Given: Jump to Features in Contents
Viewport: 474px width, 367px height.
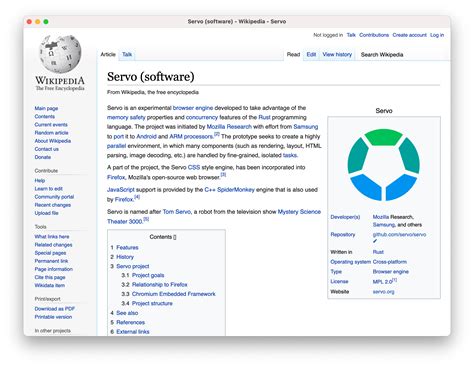Looking at the screenshot, I should point(127,247).
